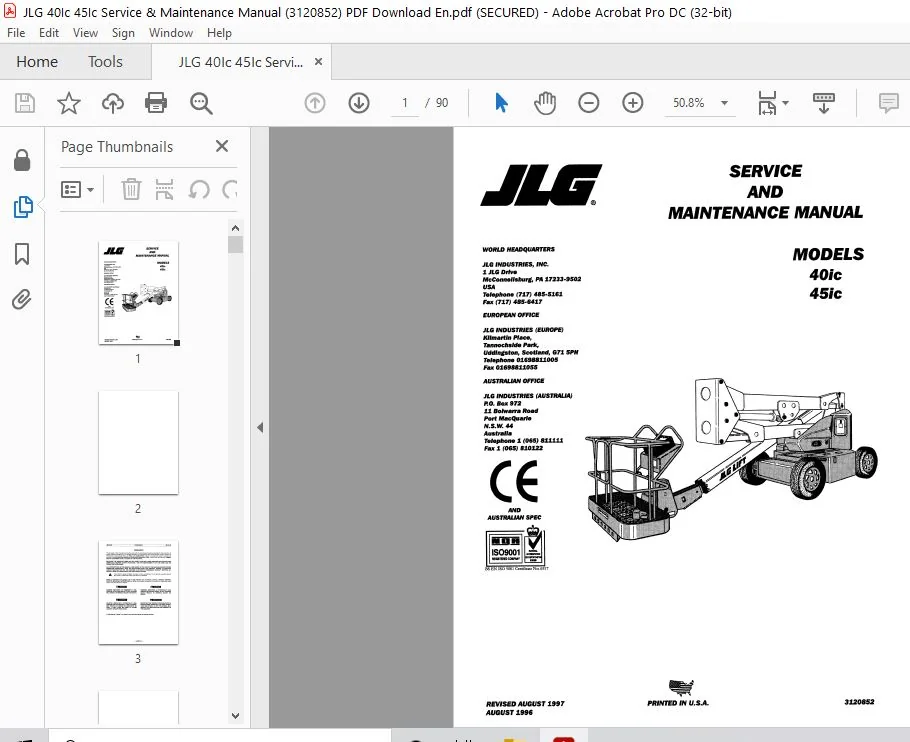This screenshot has width=910, height=742.
Task: Click 'SERVICE AND MAINTENANCE MANUAL' title text
Action: (765, 191)
